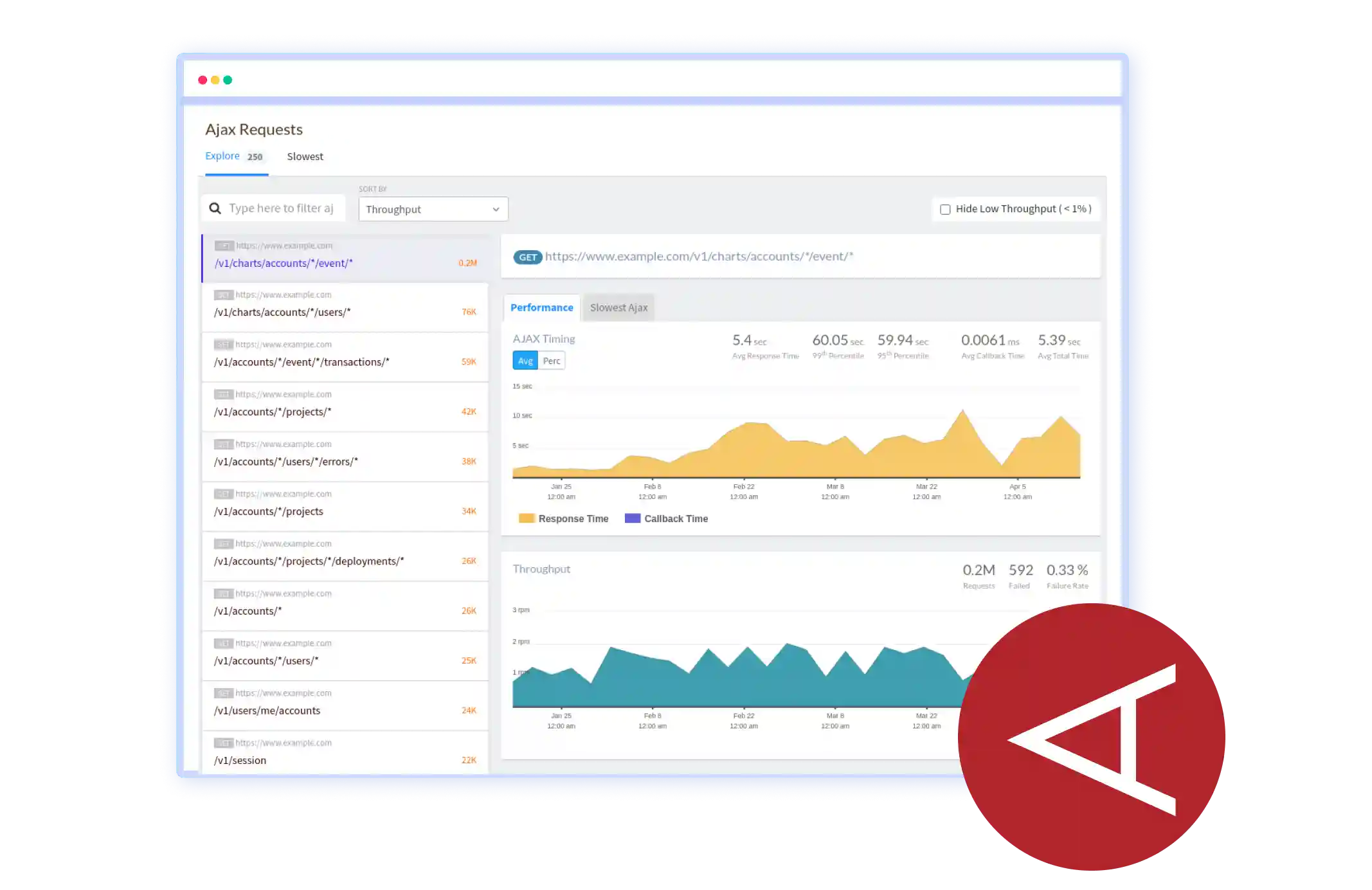
Task: Click the 0.0061 ms Avg Callback Time value
Action: [x=990, y=340]
